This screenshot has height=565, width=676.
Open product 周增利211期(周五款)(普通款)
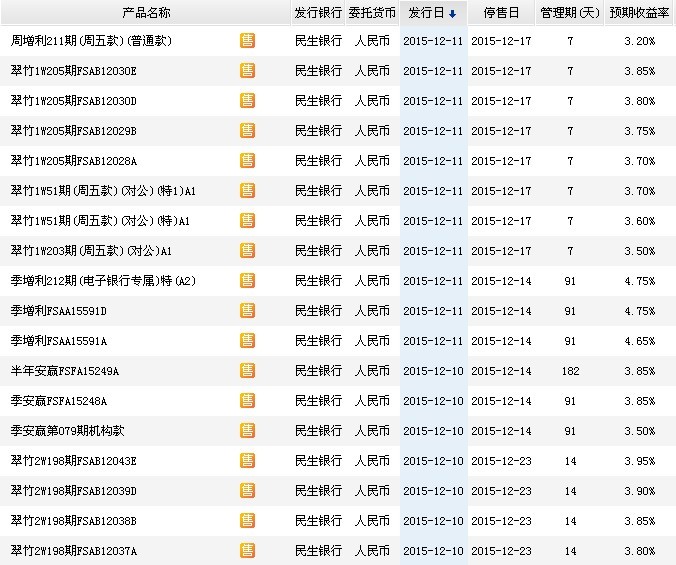(x=91, y=41)
